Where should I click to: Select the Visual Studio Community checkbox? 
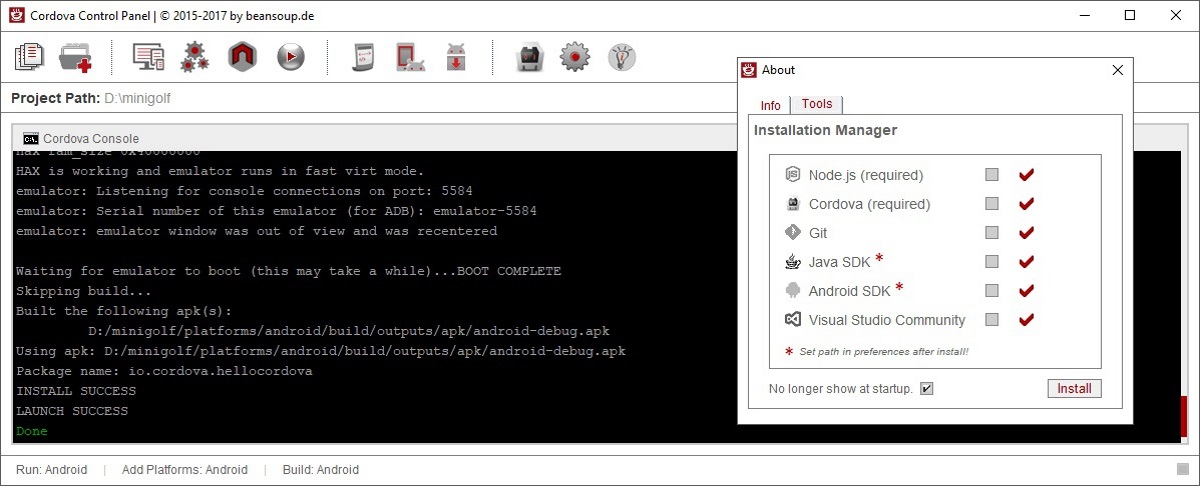tap(992, 320)
